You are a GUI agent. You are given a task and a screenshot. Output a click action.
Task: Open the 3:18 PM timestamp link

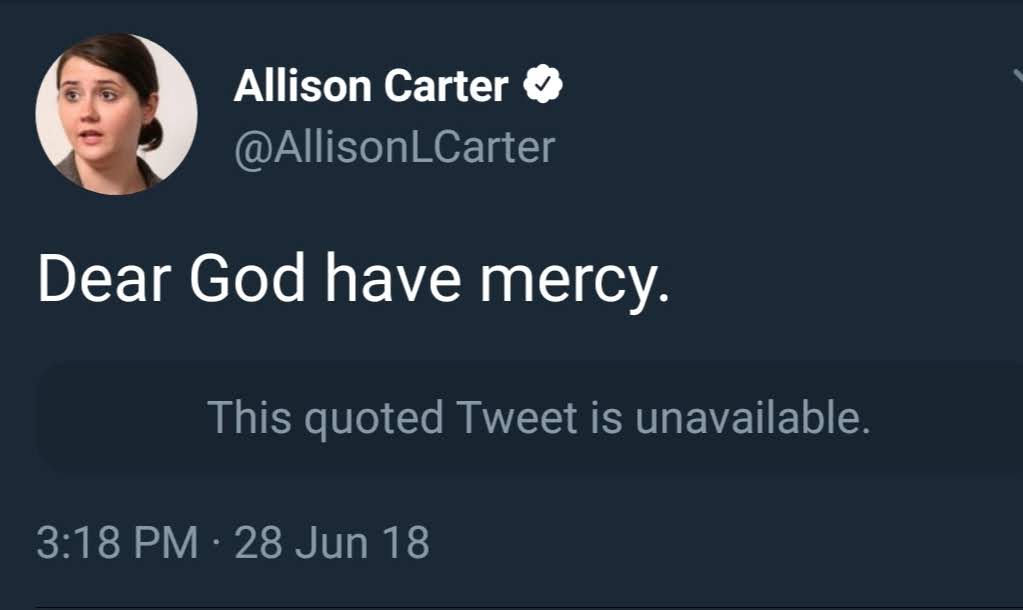tap(118, 543)
